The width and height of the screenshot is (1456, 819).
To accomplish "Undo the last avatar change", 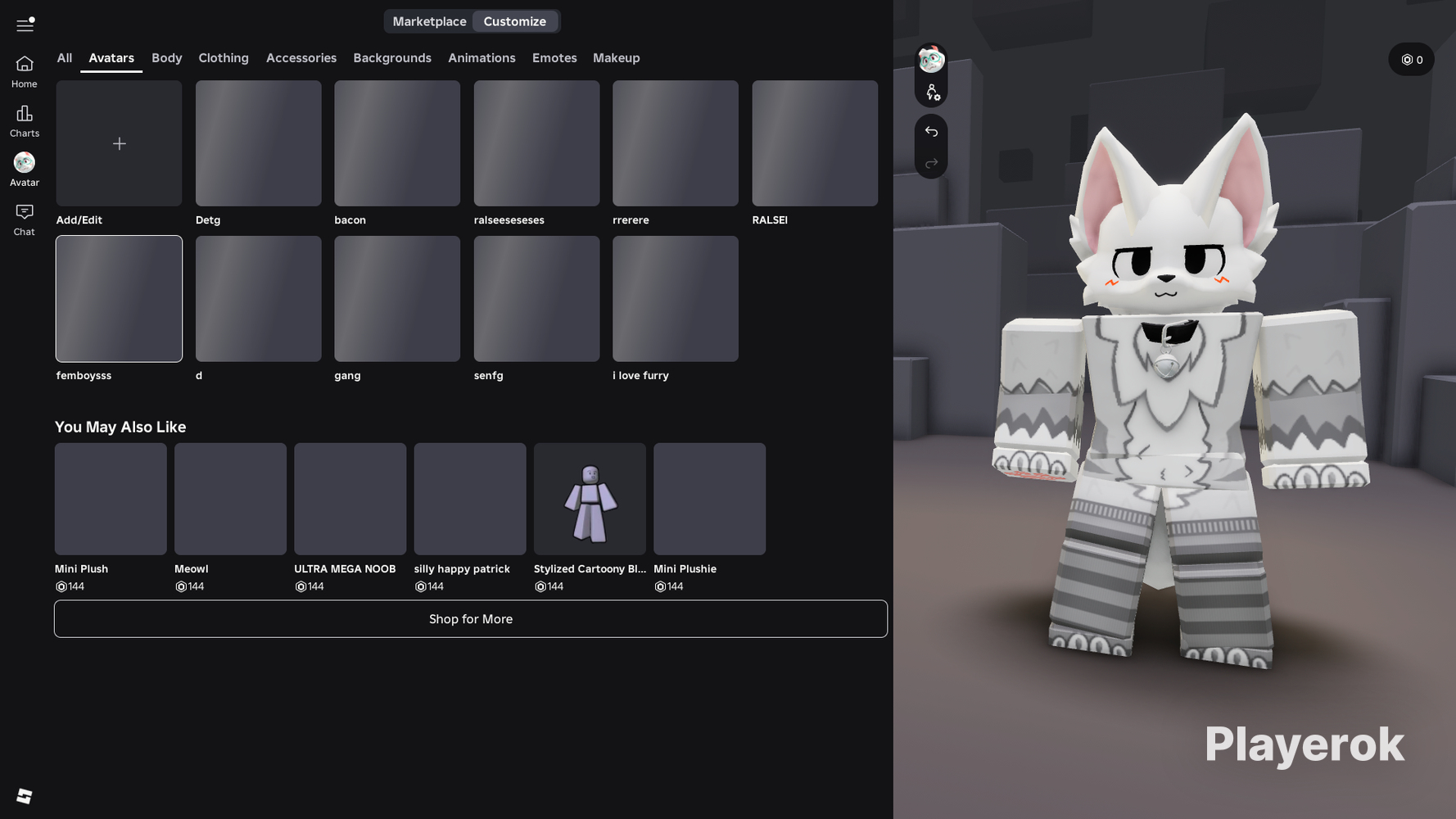I will [931, 131].
